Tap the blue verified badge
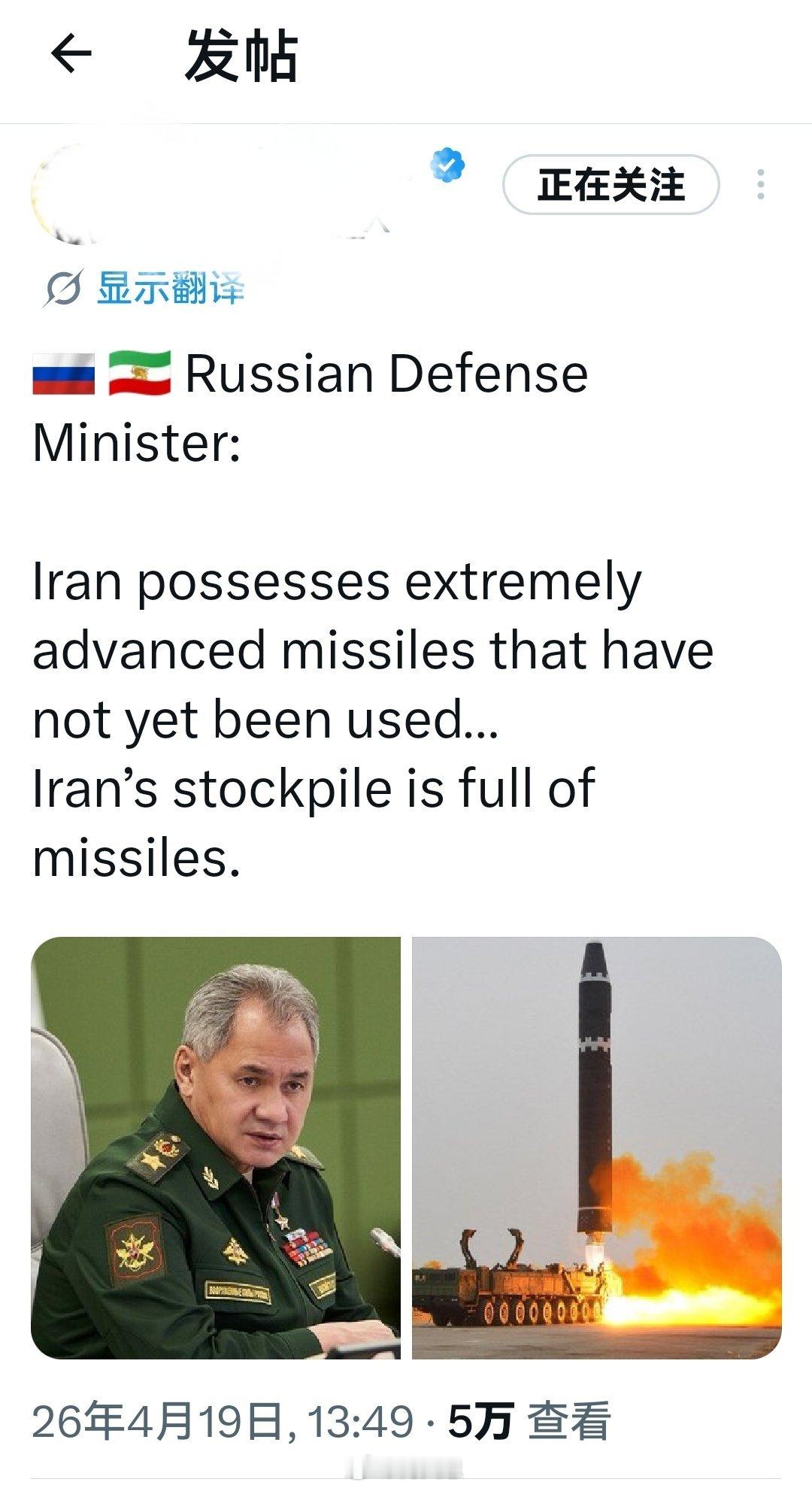The width and height of the screenshot is (812, 1488). [x=447, y=165]
